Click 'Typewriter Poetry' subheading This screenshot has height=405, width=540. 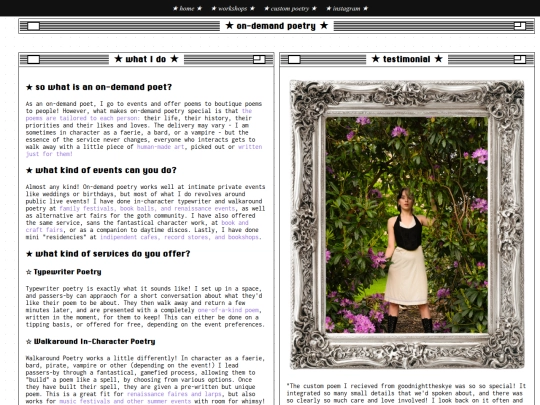pos(64,272)
